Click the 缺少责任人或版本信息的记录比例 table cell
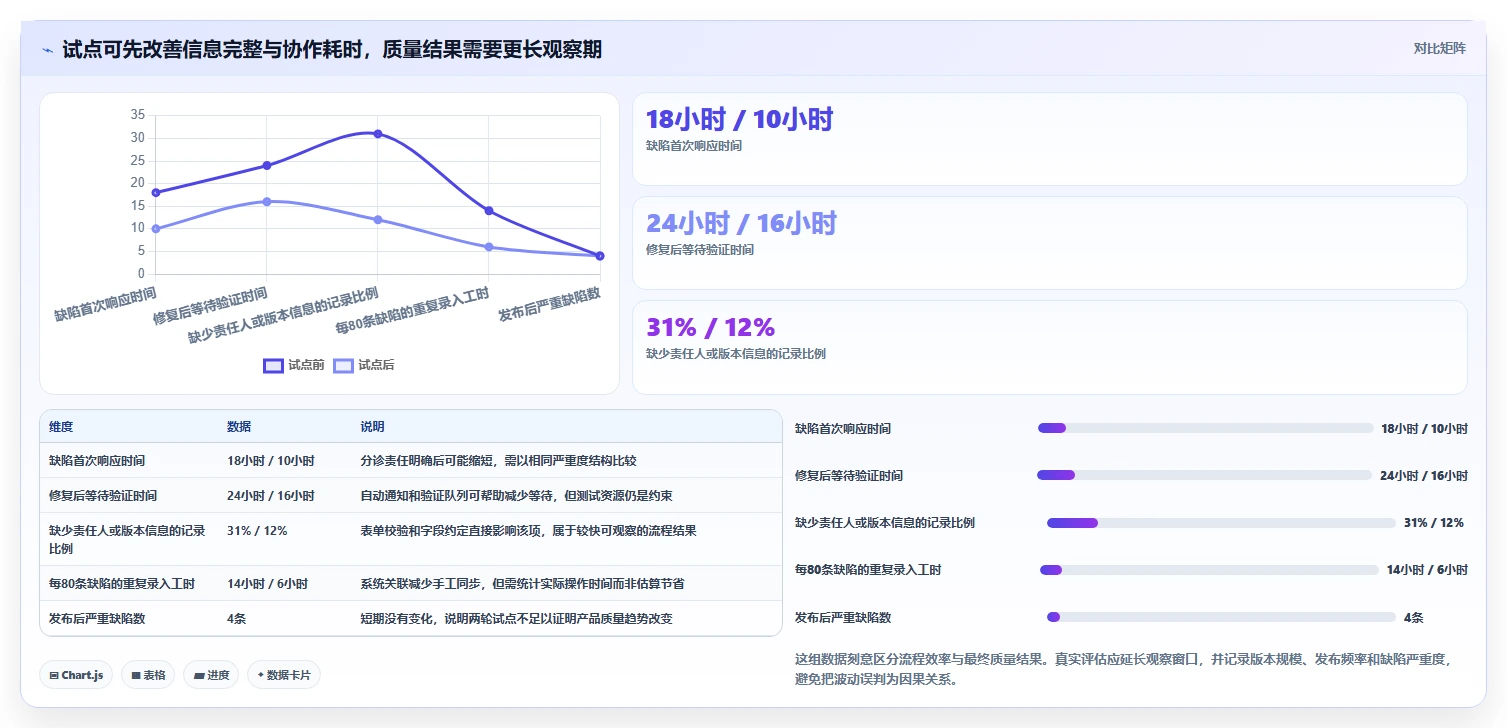 click(x=127, y=540)
